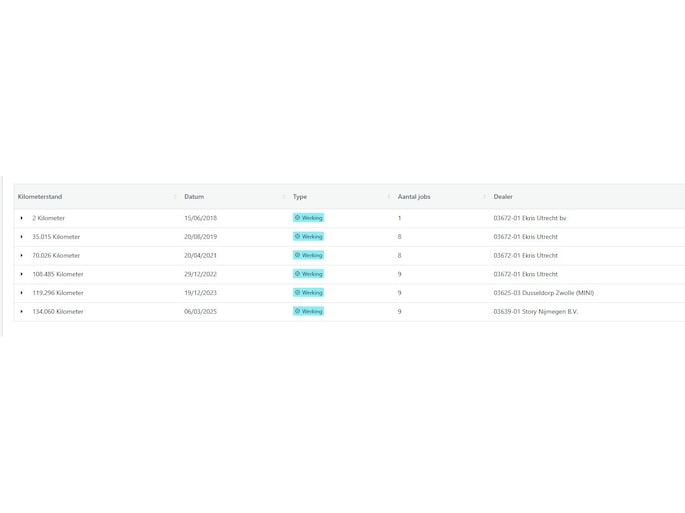This screenshot has height=513, width=685.
Task: Click the Werking badge dated 15/06/2018
Action: tap(308, 218)
